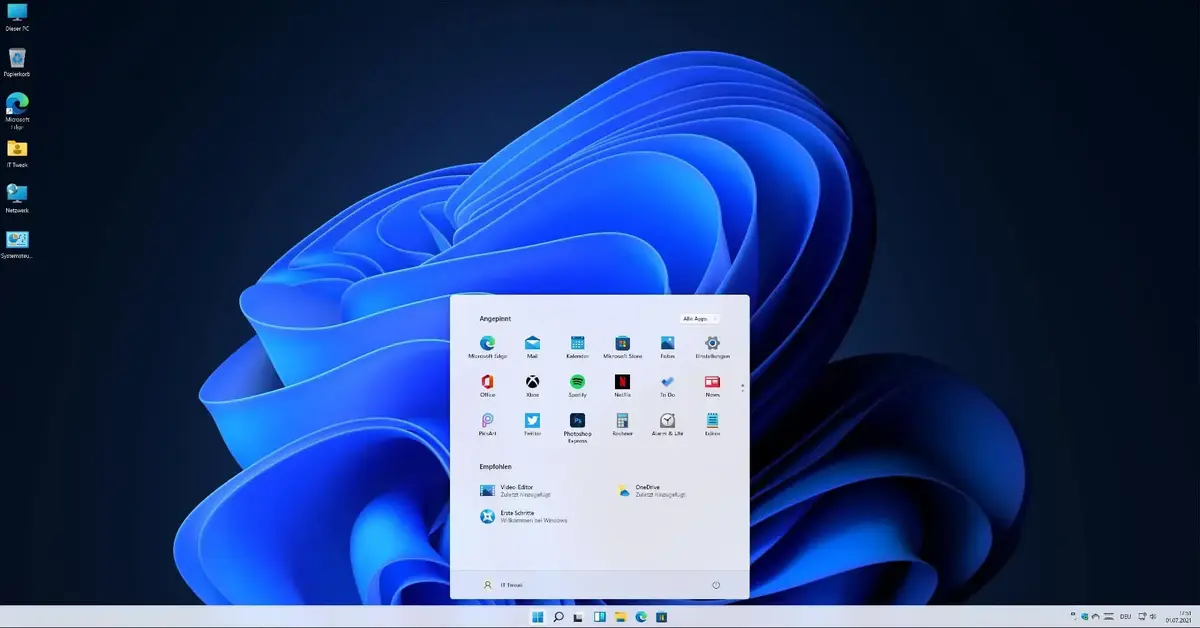Viewport: 1200px width, 628px height.
Task: Open the Fotos app
Action: (667, 345)
